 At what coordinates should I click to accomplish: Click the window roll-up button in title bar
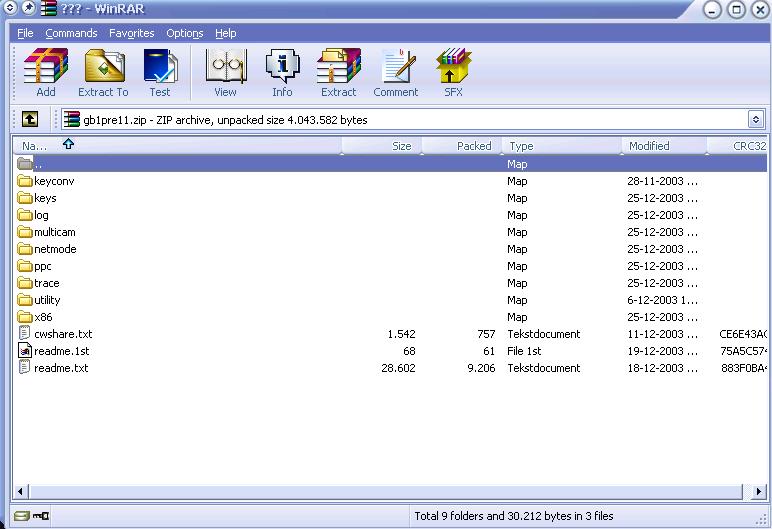point(10,7)
